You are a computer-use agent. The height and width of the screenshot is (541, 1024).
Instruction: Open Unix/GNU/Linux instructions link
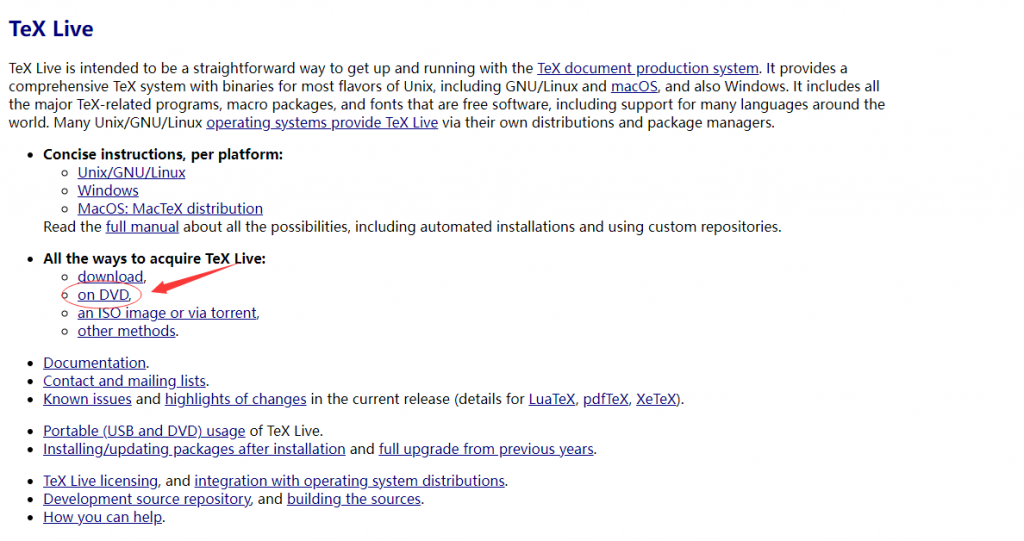coord(131,172)
